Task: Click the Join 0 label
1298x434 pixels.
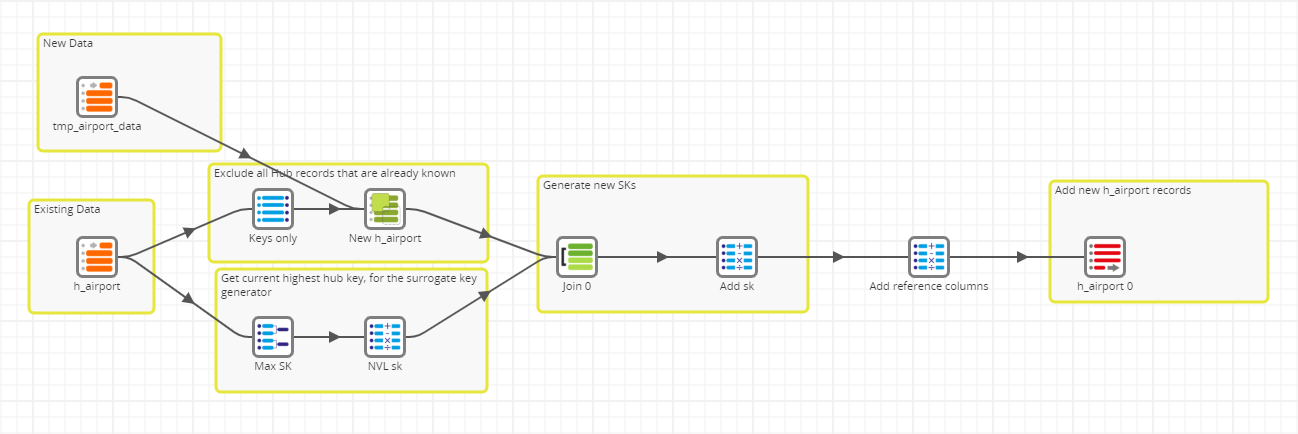Action: pyautogui.click(x=576, y=286)
